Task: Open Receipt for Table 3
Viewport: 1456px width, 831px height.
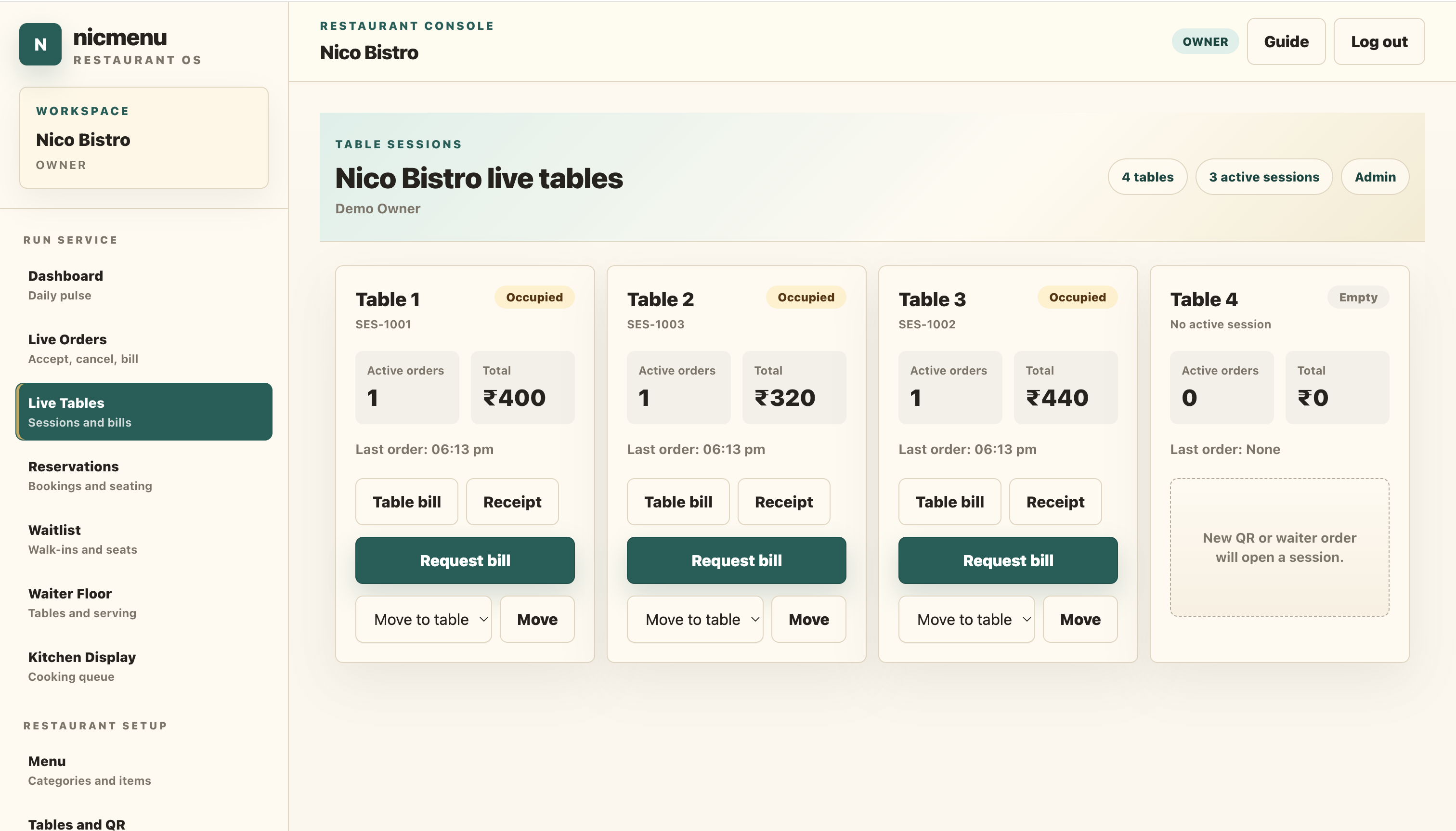Action: coord(1055,502)
